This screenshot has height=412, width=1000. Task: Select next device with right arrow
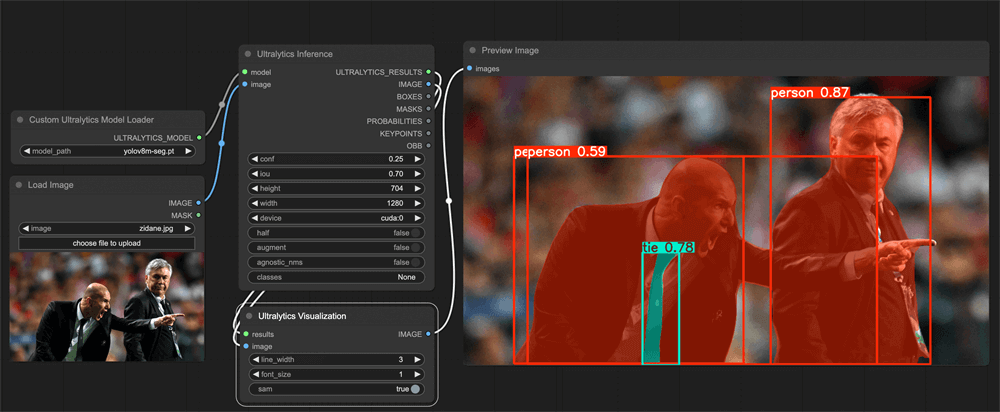click(418, 217)
